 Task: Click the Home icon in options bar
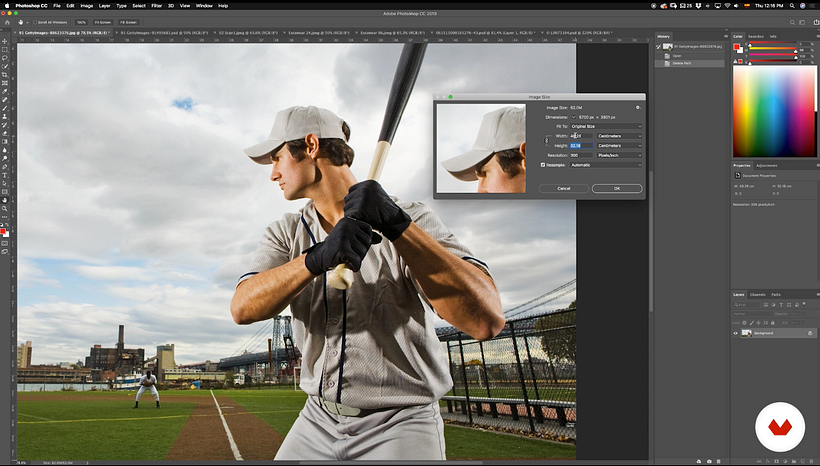pos(7,22)
